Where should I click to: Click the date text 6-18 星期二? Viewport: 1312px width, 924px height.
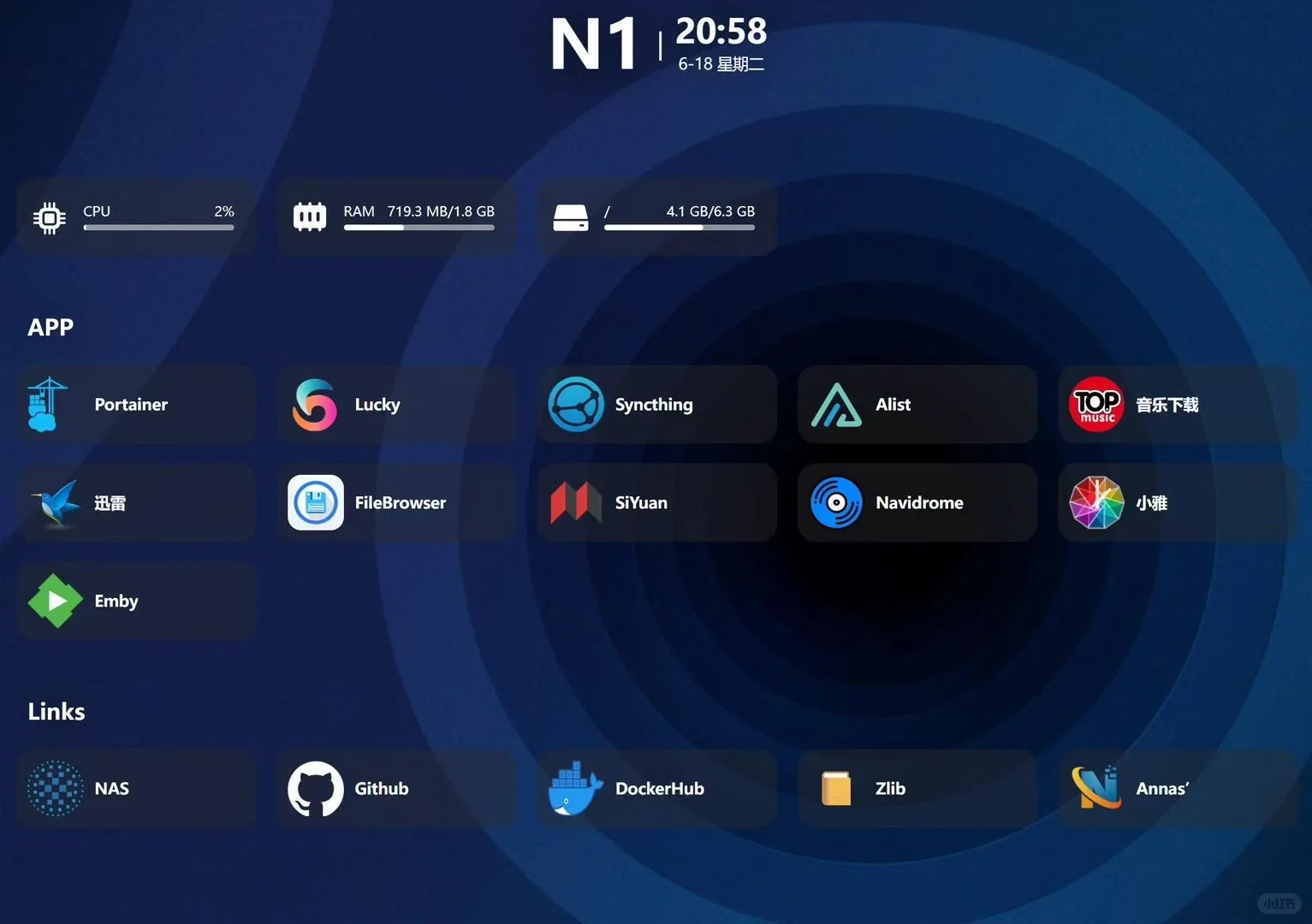tap(721, 64)
